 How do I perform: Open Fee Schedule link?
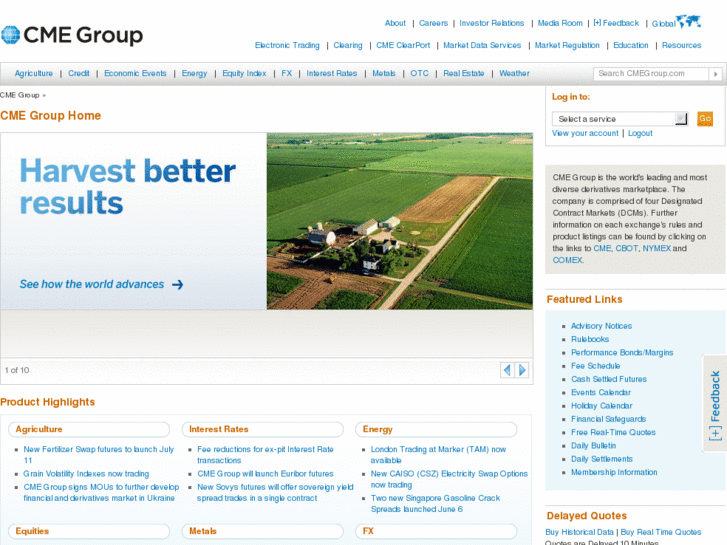pyautogui.click(x=595, y=366)
